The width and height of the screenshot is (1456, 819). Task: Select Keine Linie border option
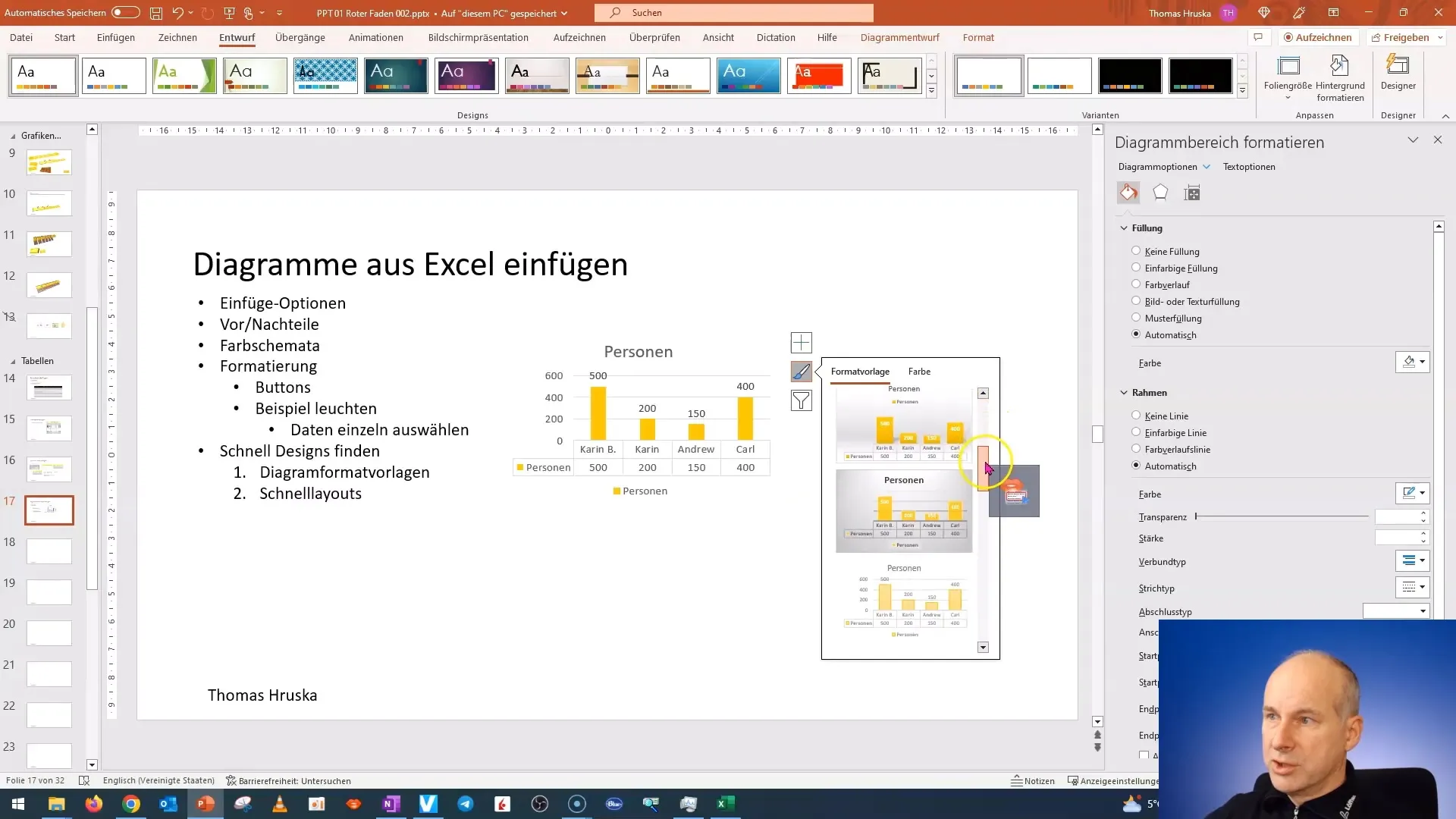[x=1137, y=414]
